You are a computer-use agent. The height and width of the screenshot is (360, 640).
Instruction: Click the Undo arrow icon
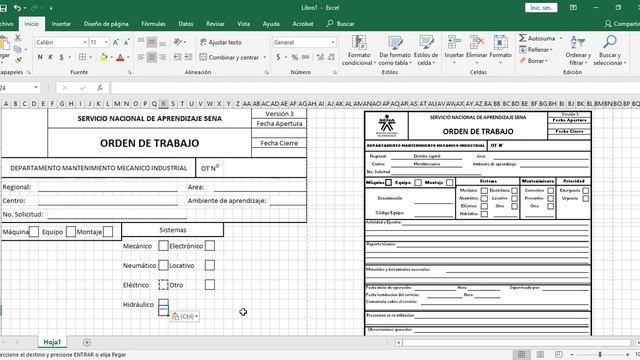point(17,8)
